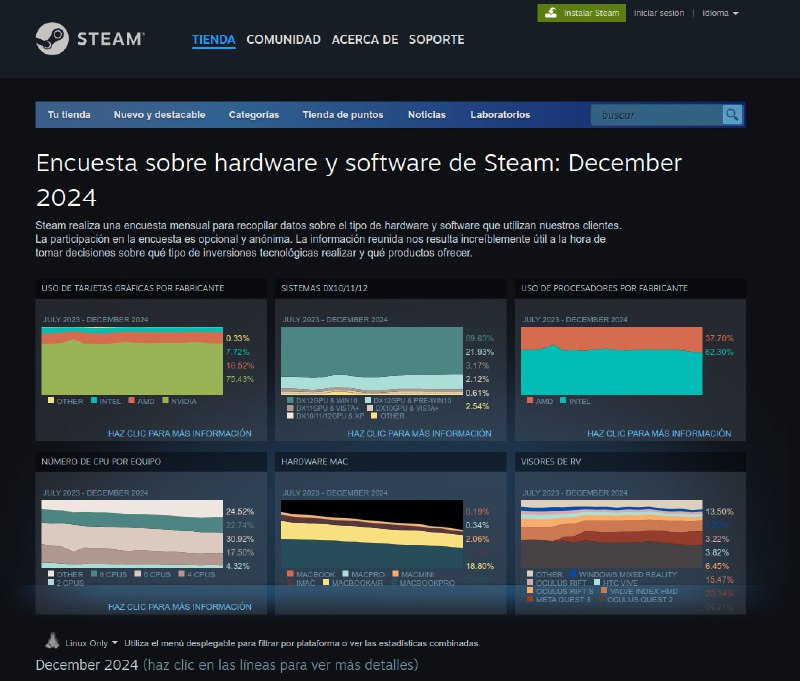Click the heading 'SISTEMAS DX10/11/12'
Viewport: 800px width, 681px height.
(324, 288)
